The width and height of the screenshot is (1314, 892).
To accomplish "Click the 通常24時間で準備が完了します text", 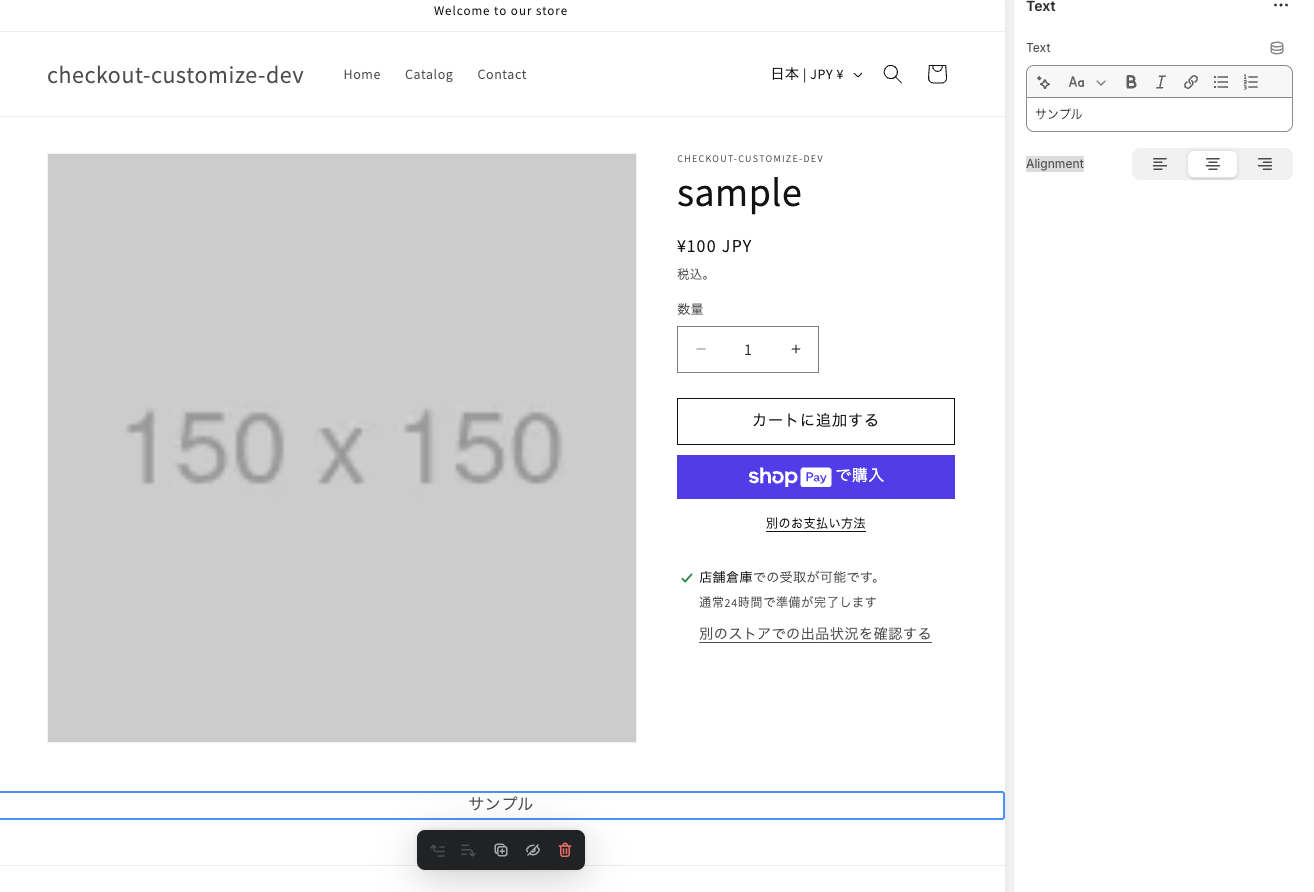I will (788, 602).
